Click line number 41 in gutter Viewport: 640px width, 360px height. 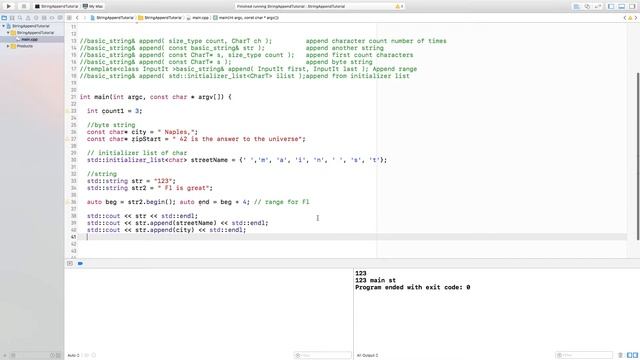tap(73, 237)
